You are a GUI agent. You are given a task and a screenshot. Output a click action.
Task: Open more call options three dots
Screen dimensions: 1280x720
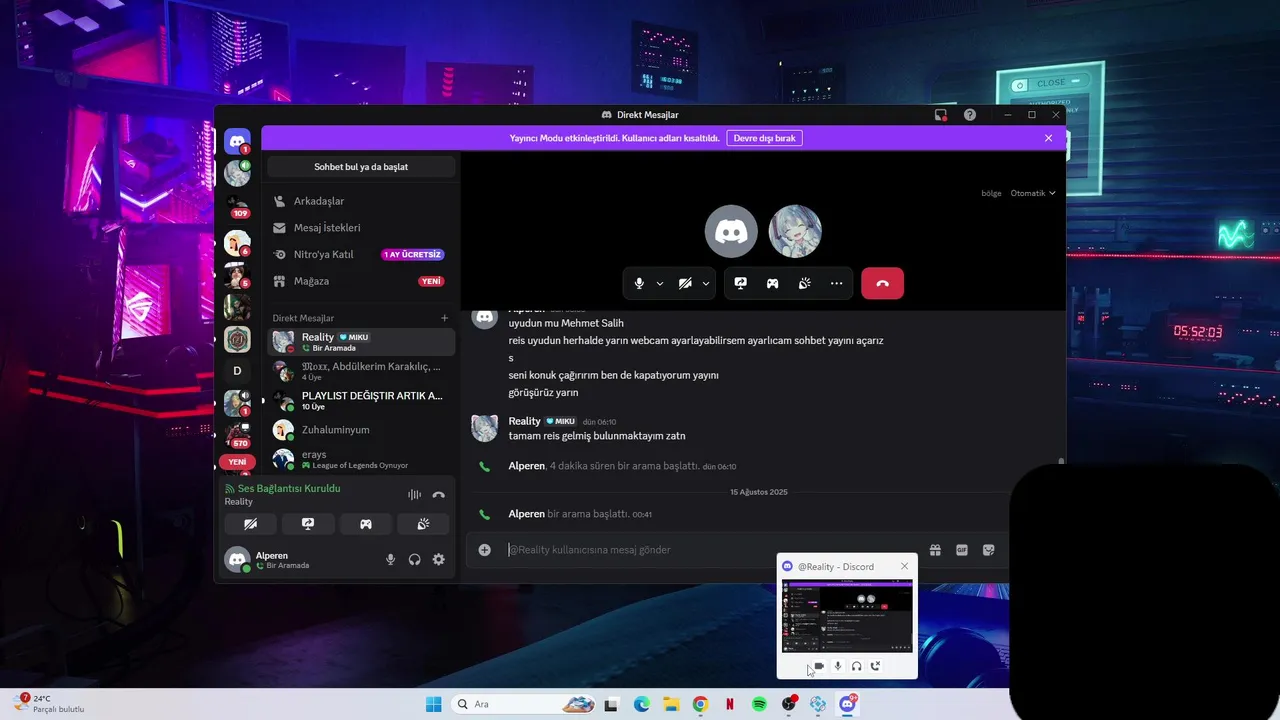[837, 284]
